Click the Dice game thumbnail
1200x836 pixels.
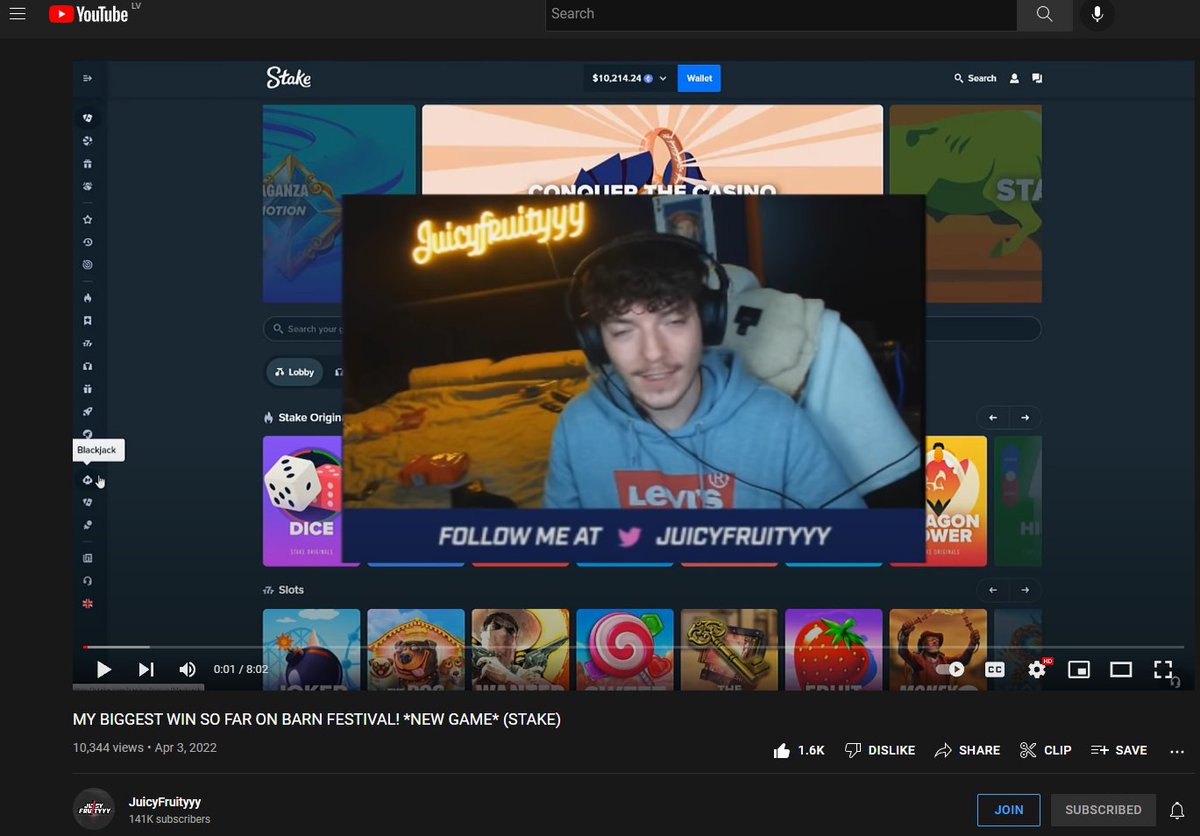coord(302,501)
